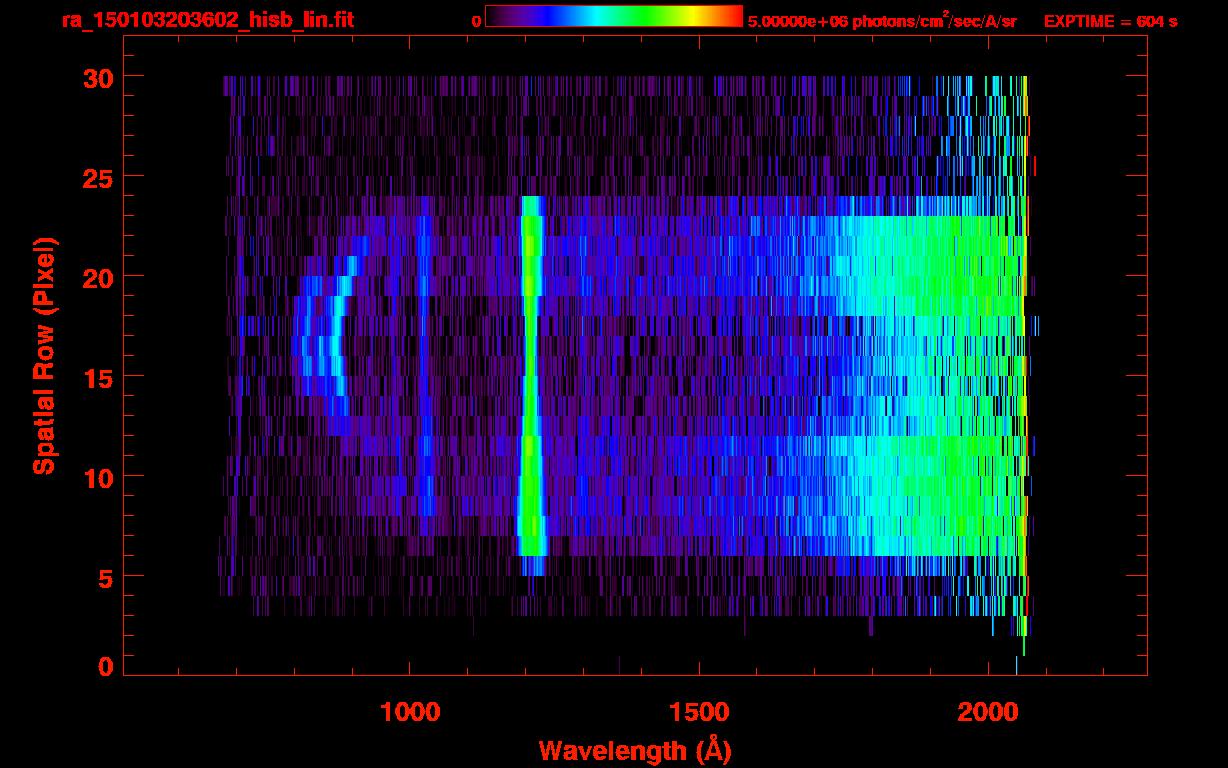Click the Spatial Row (Pixel) axis title

pos(44,355)
